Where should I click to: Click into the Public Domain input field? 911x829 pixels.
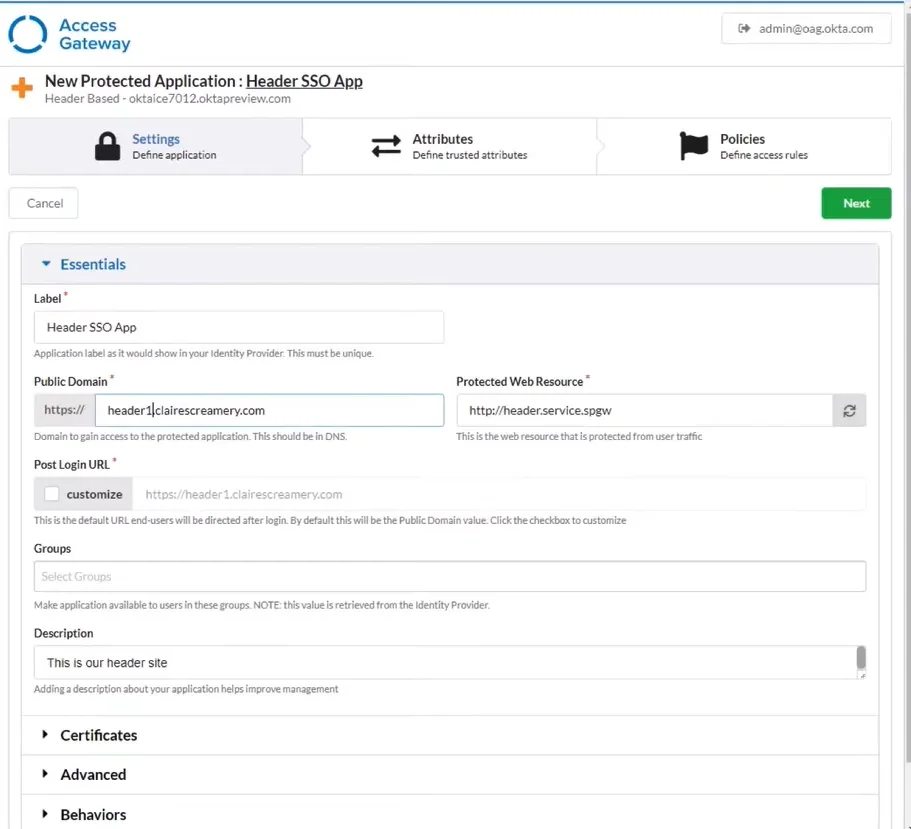(x=270, y=411)
